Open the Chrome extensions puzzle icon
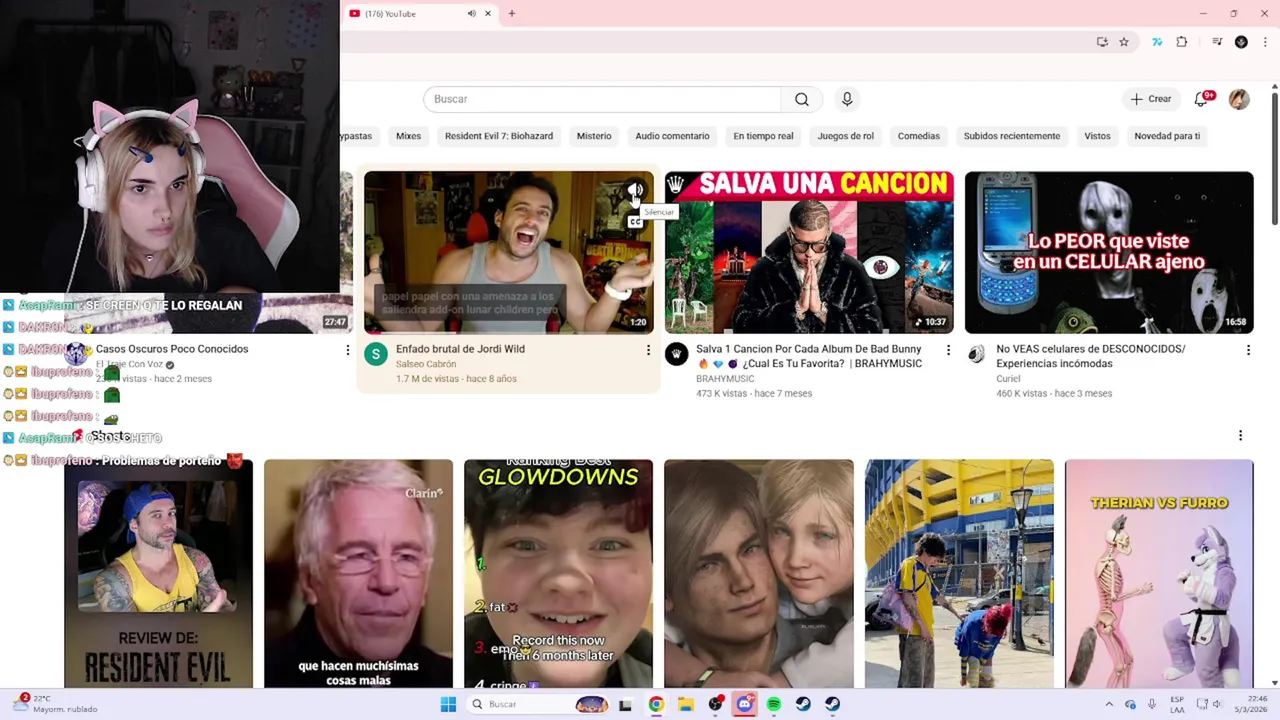Screen dimensions: 1280x720 click(1182, 42)
